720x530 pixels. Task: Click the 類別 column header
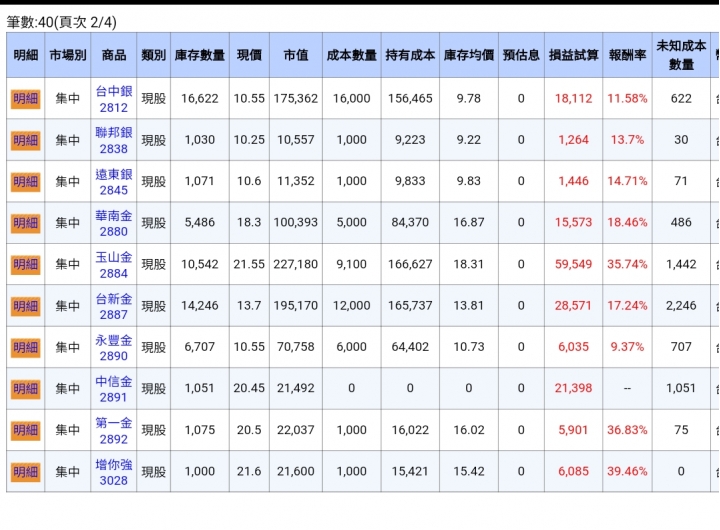pos(153,55)
